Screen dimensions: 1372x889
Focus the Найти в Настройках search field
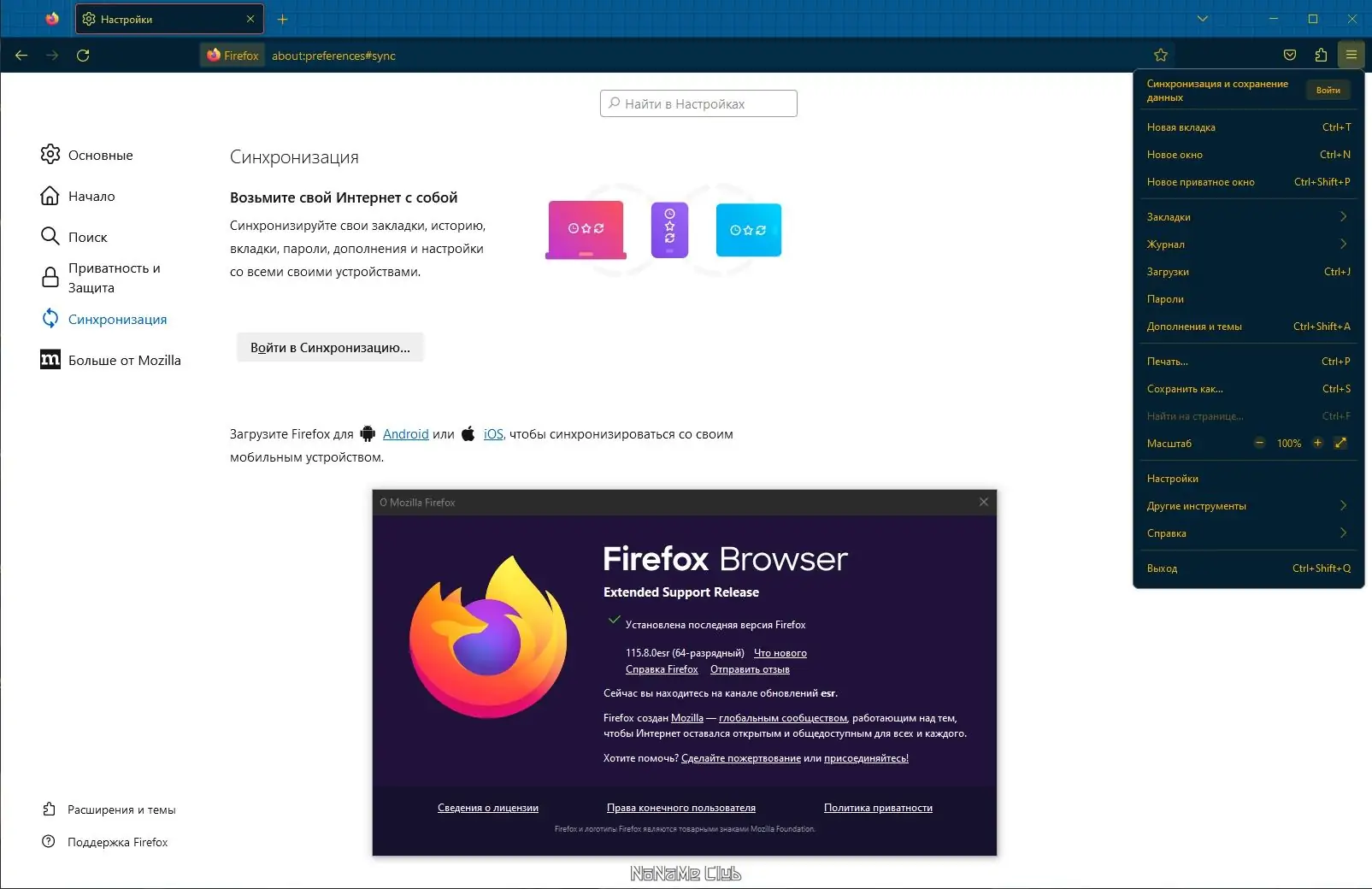click(x=698, y=103)
